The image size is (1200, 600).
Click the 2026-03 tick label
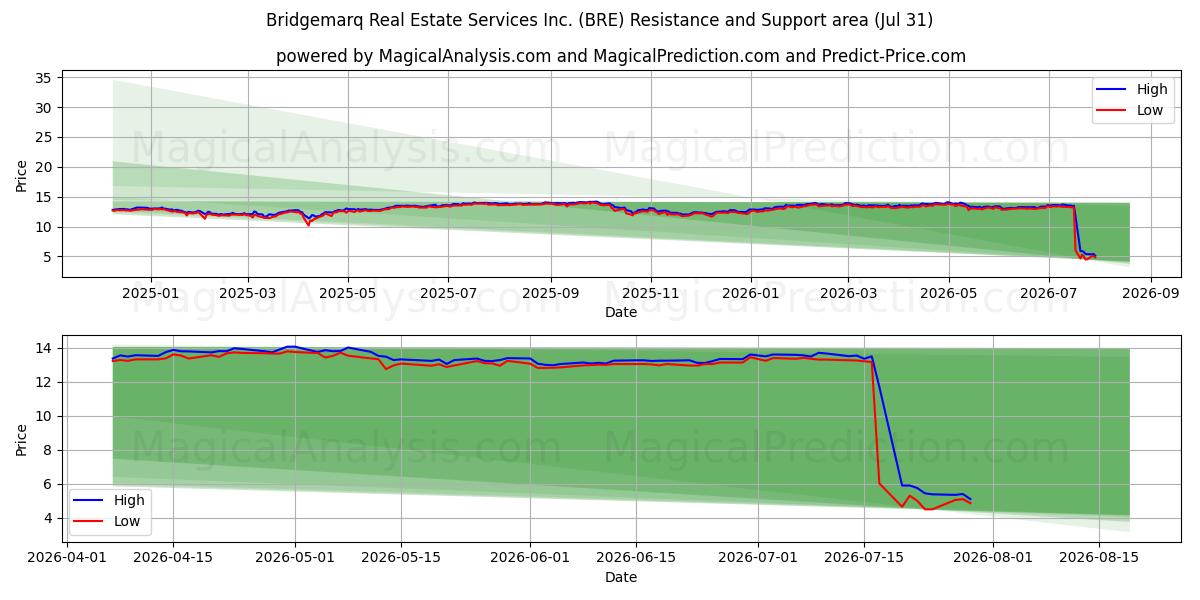click(x=848, y=292)
